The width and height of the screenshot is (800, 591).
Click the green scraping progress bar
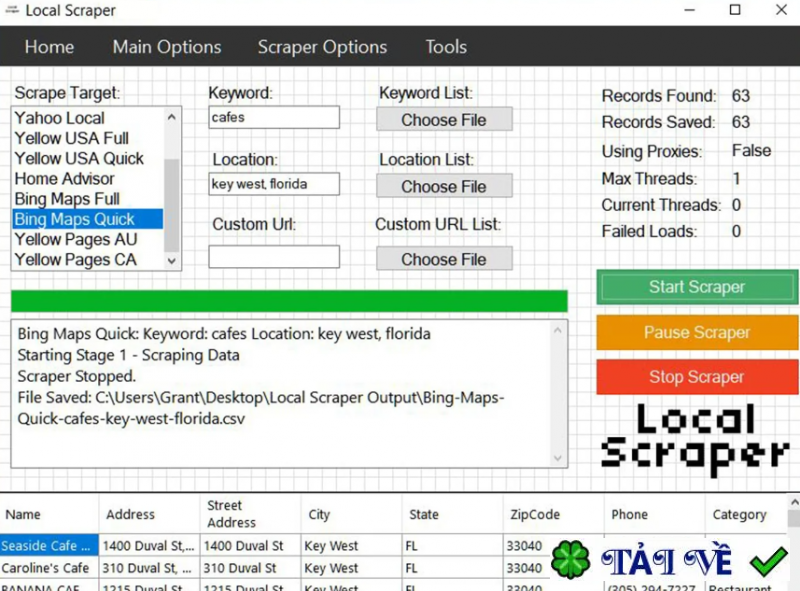click(x=289, y=301)
